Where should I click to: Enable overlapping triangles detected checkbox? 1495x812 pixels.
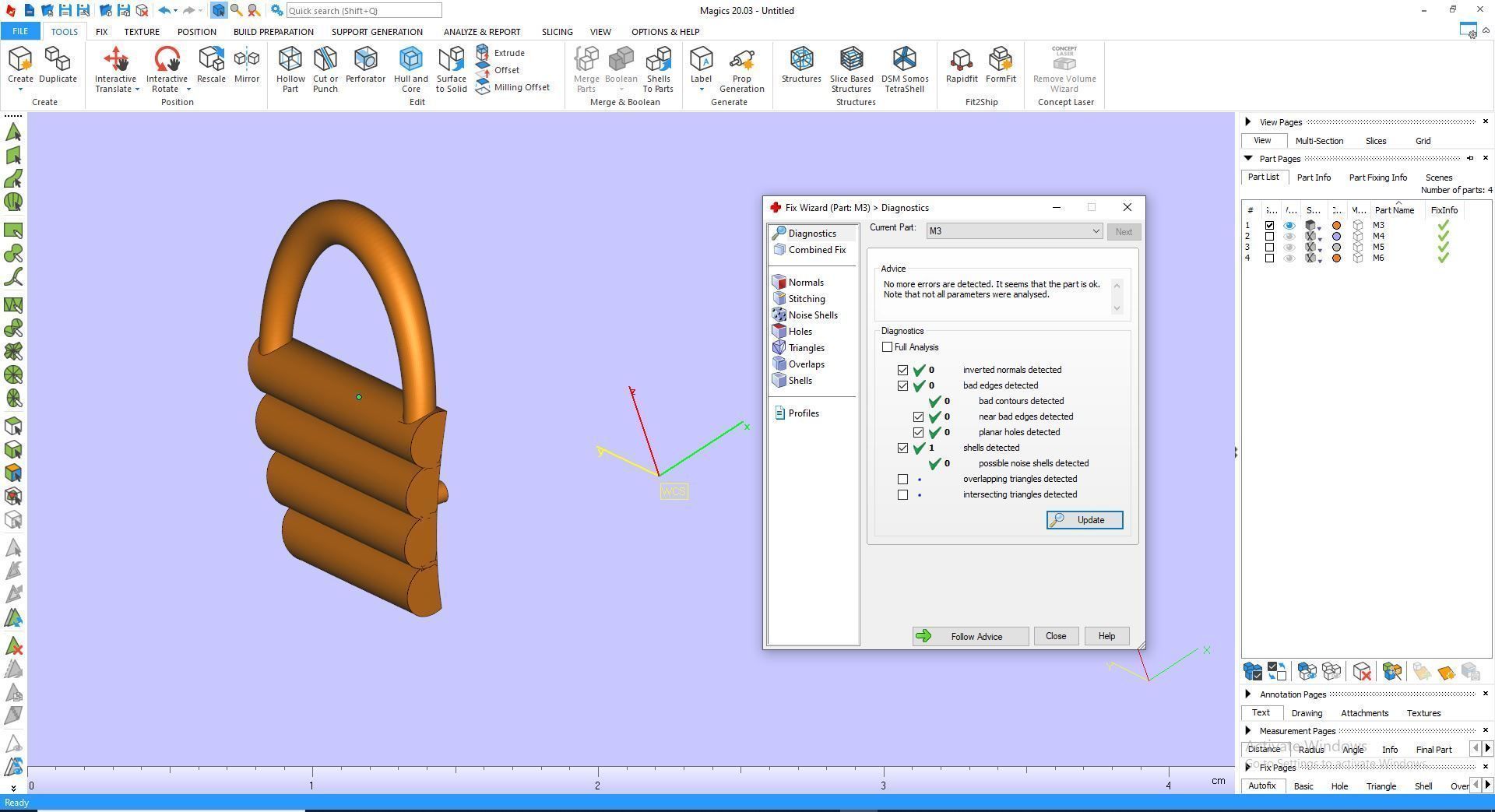[x=902, y=479]
